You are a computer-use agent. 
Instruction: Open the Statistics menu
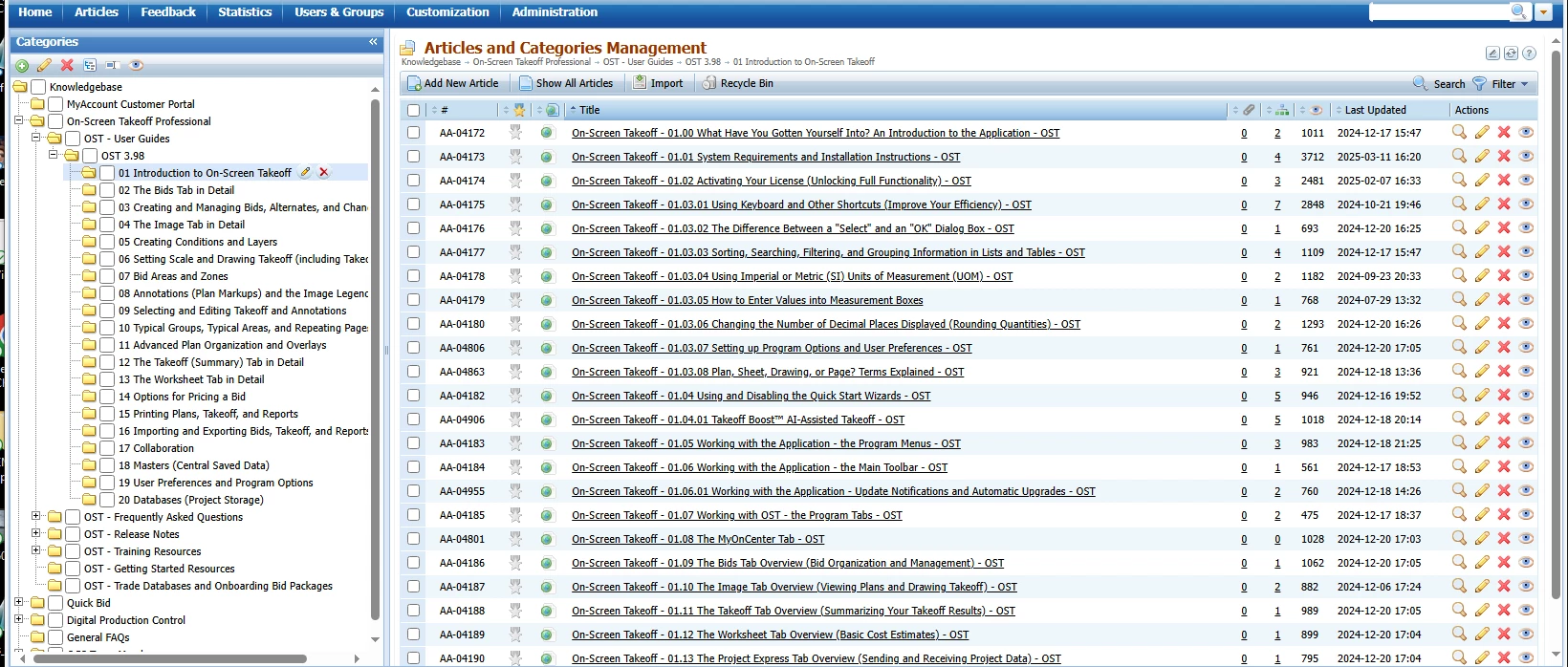tap(245, 12)
